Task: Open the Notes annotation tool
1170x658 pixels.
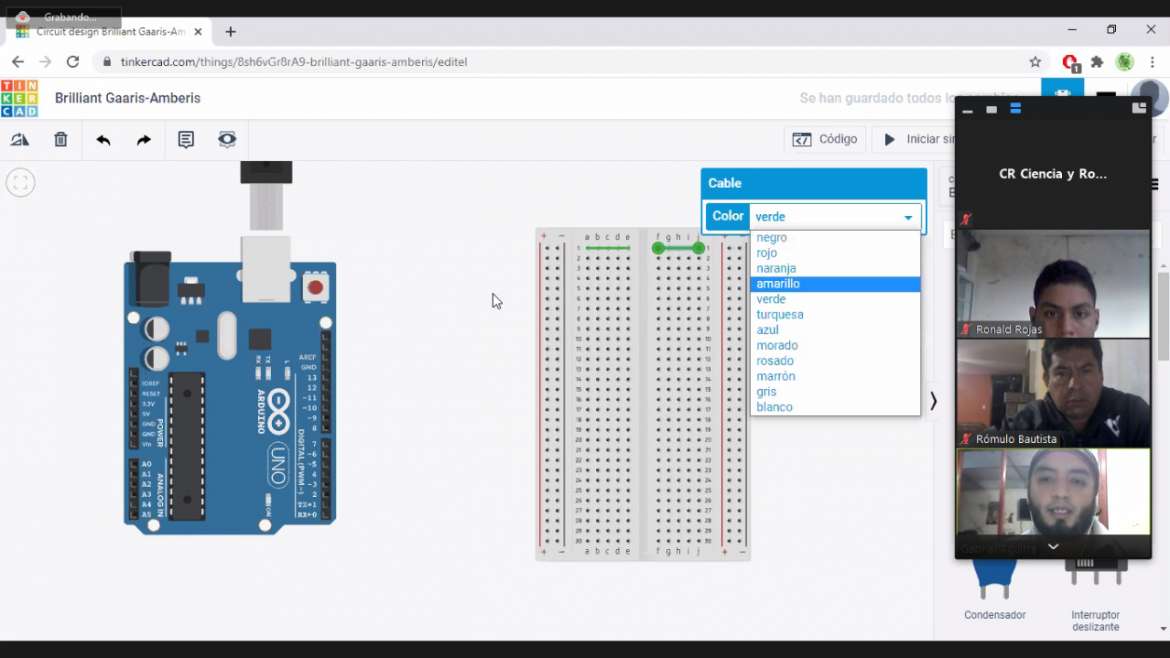Action: point(185,139)
